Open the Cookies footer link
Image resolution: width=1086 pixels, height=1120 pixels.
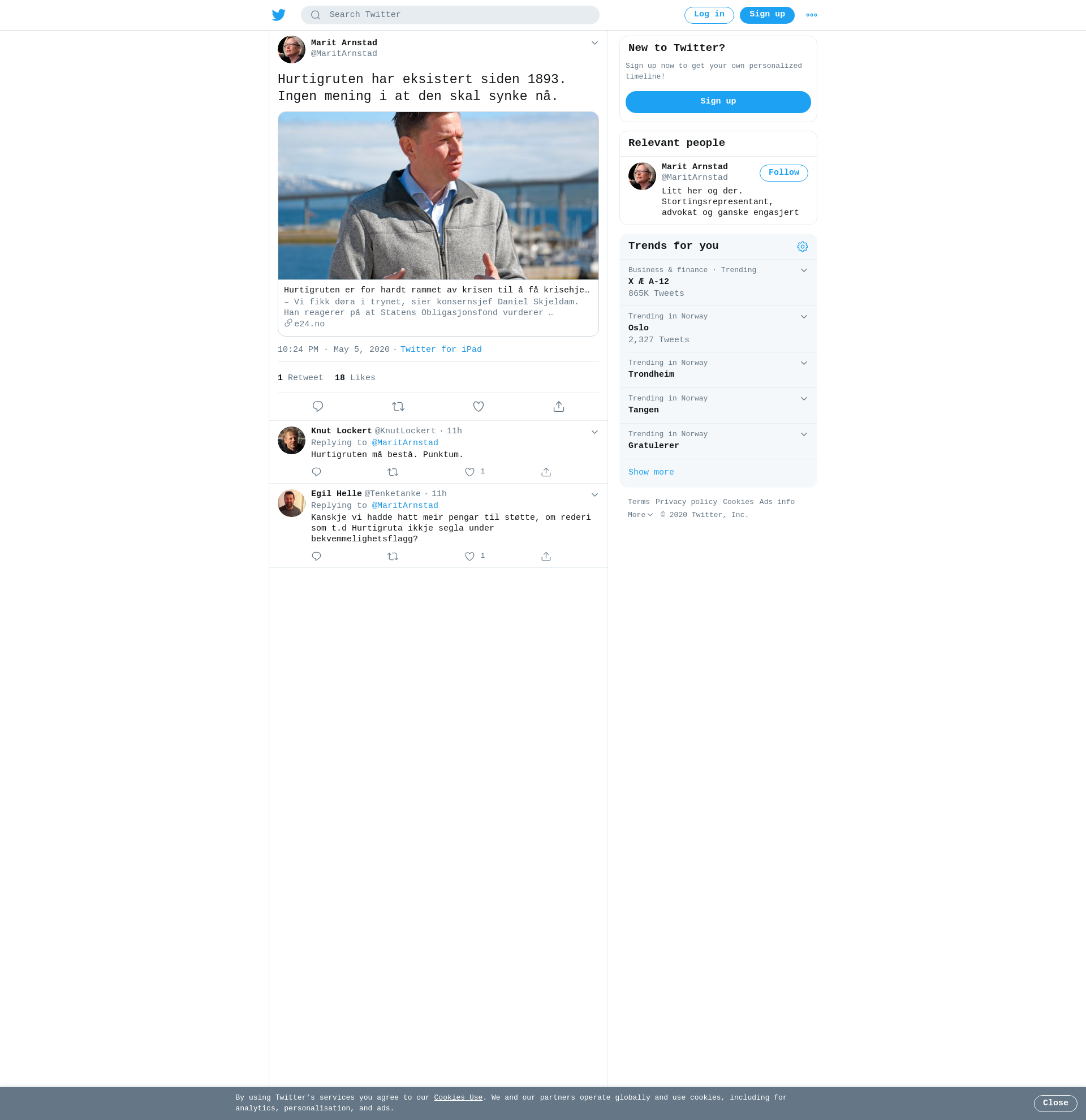coord(738,502)
